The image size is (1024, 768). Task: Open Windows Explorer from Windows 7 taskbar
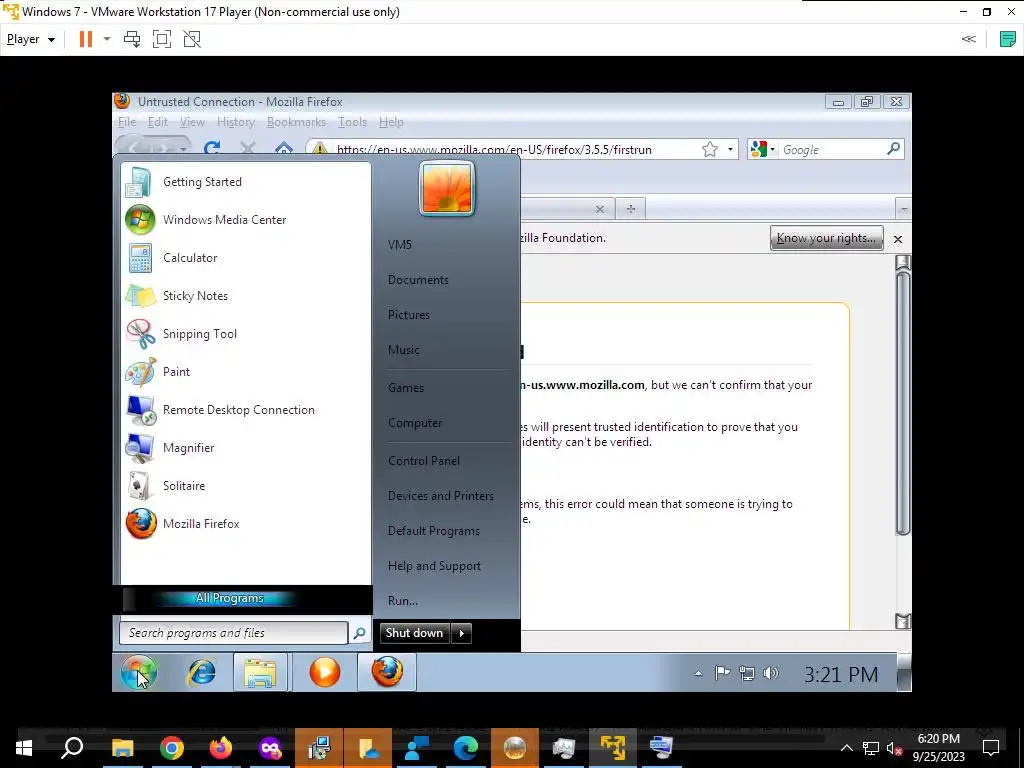pyautogui.click(x=260, y=672)
